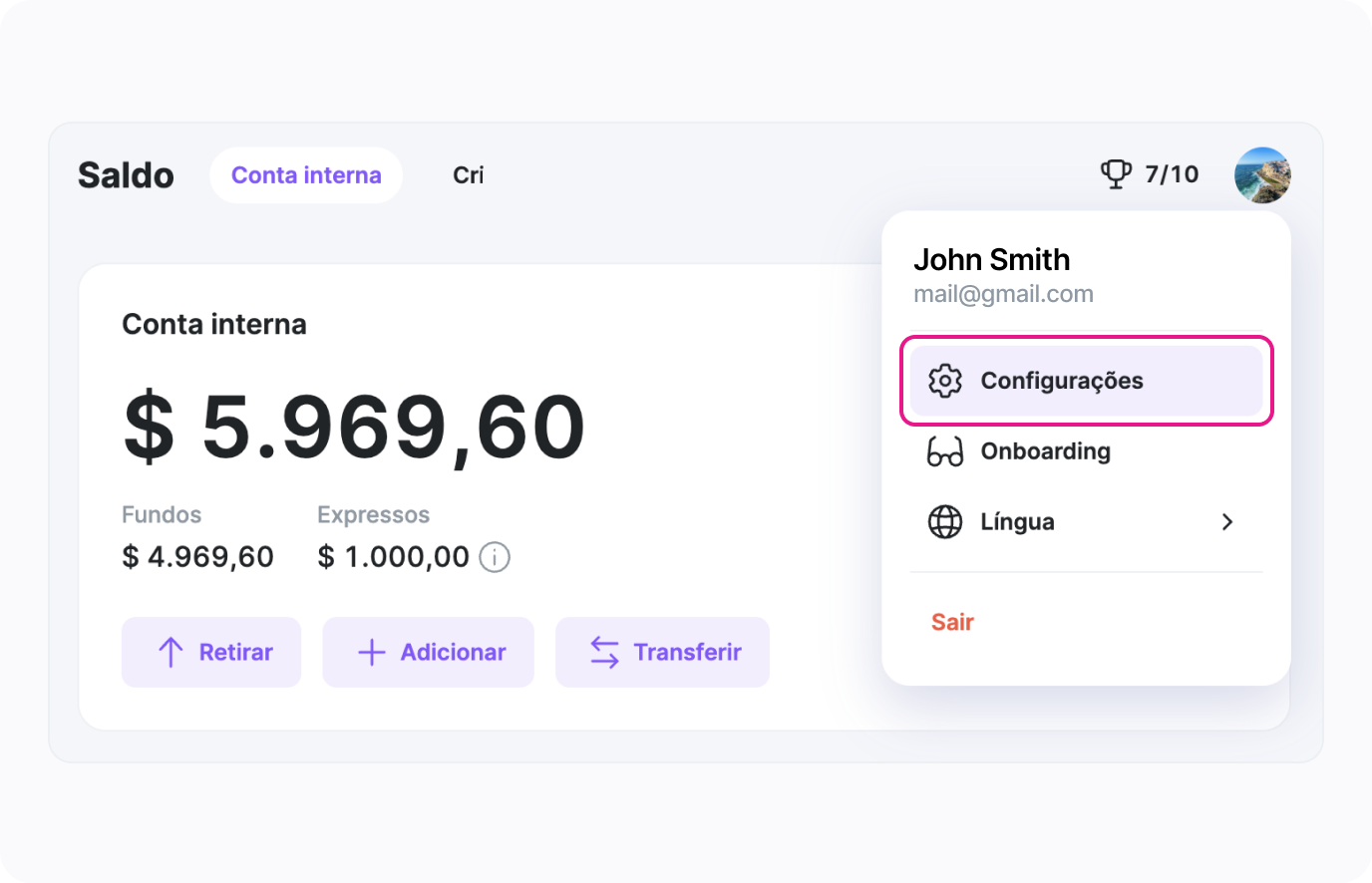Click the trophy icon in the header

1116,174
